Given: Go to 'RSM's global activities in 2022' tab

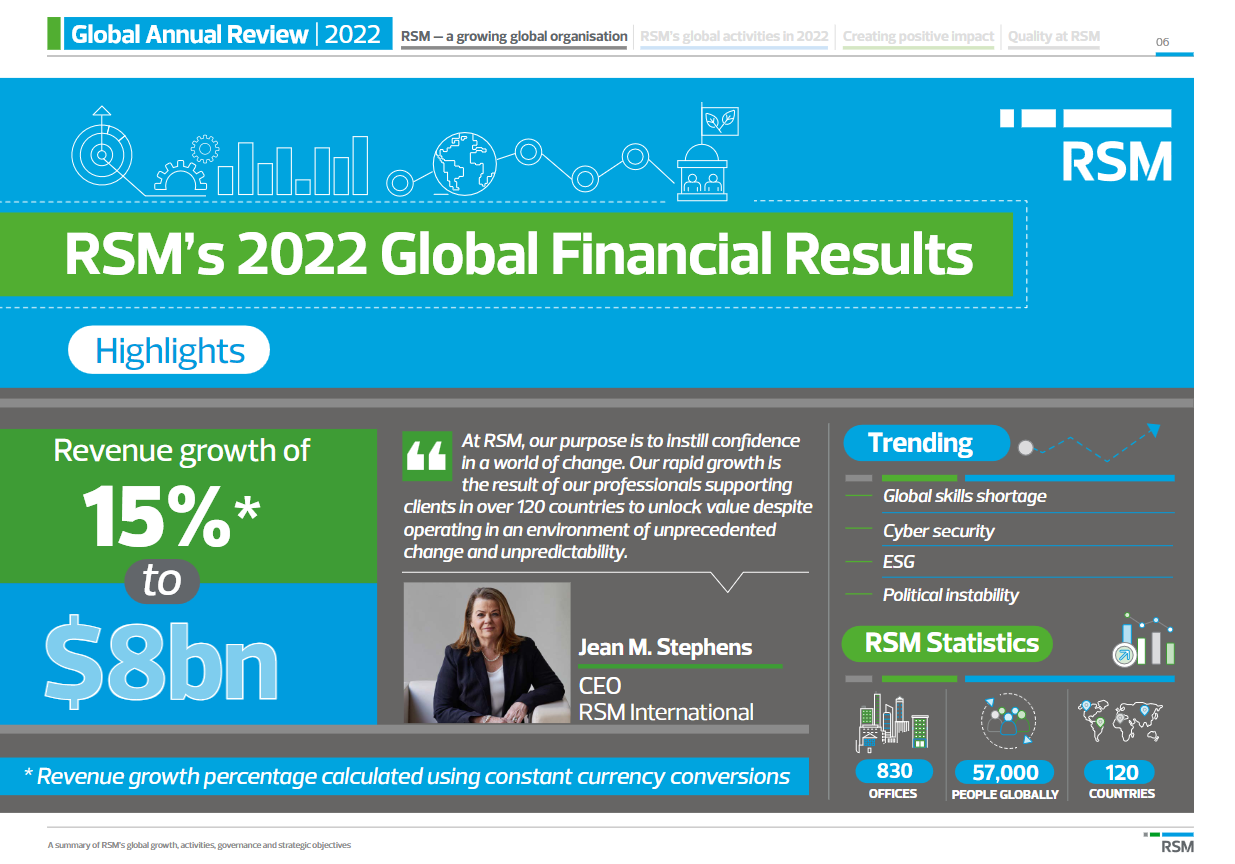Looking at the screenshot, I should pos(734,36).
